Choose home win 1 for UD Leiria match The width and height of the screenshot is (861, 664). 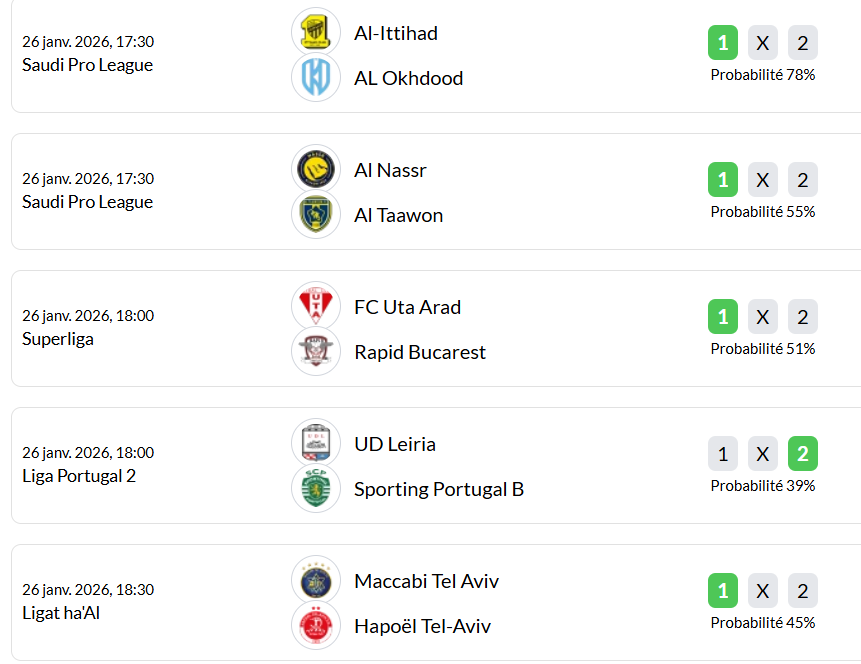click(x=723, y=454)
